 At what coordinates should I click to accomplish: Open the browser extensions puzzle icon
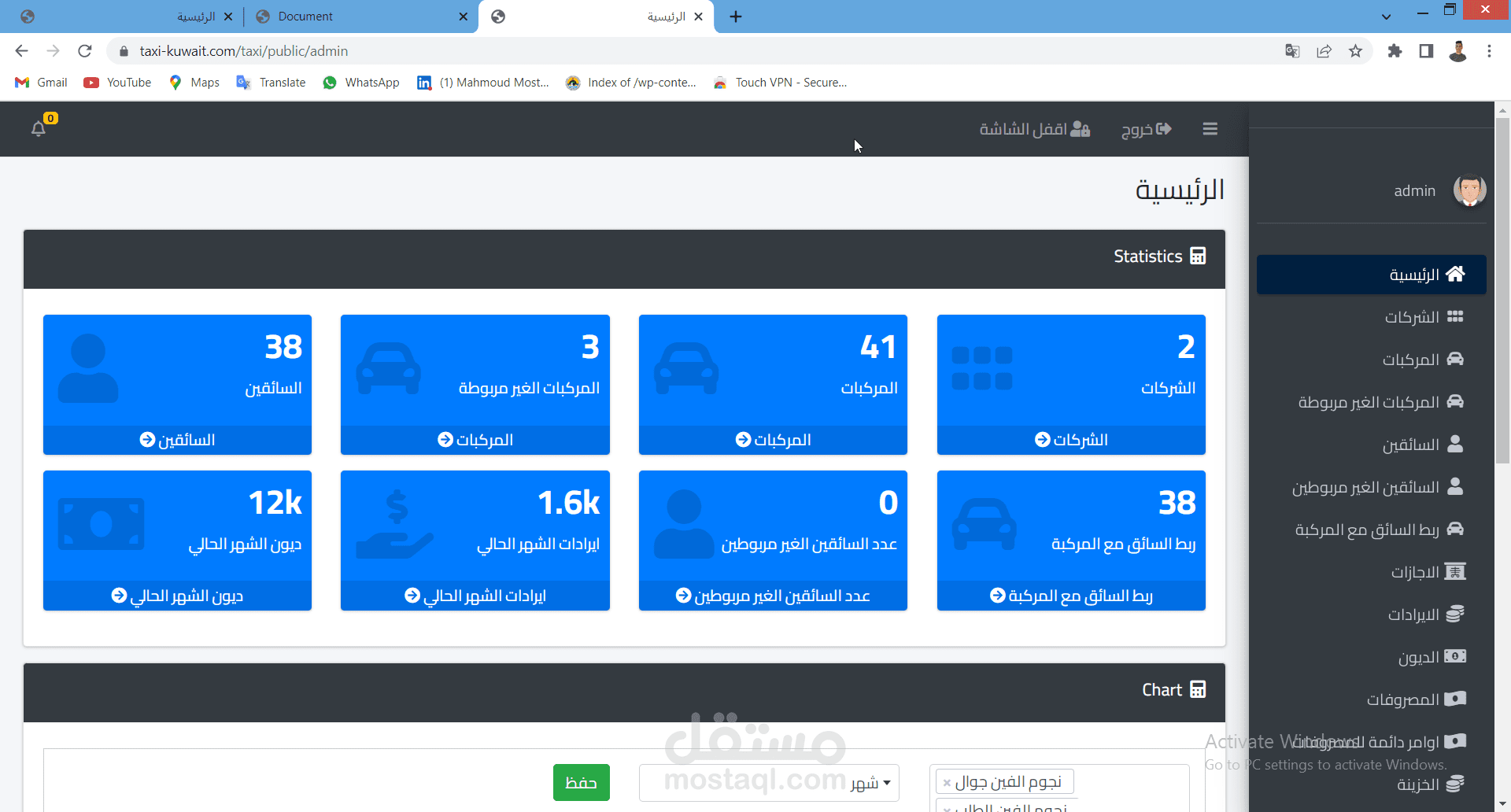click(x=1395, y=51)
